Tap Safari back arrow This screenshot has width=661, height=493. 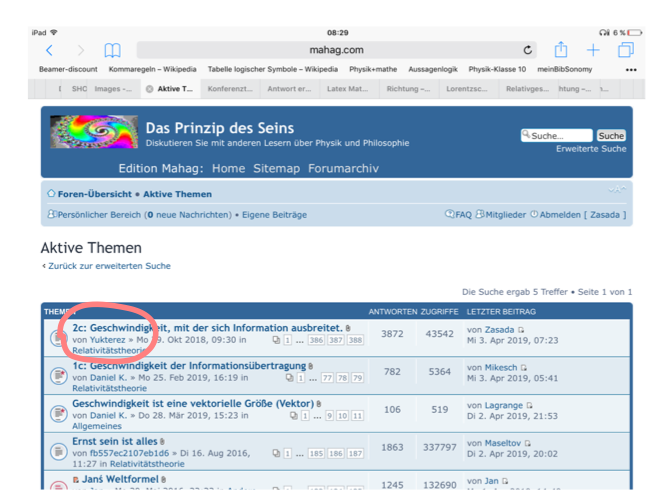pyautogui.click(x=49, y=50)
